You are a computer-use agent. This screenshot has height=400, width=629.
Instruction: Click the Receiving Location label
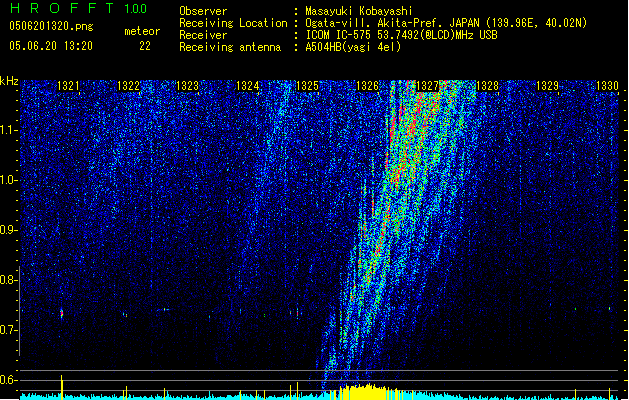pyautogui.click(x=233, y=23)
